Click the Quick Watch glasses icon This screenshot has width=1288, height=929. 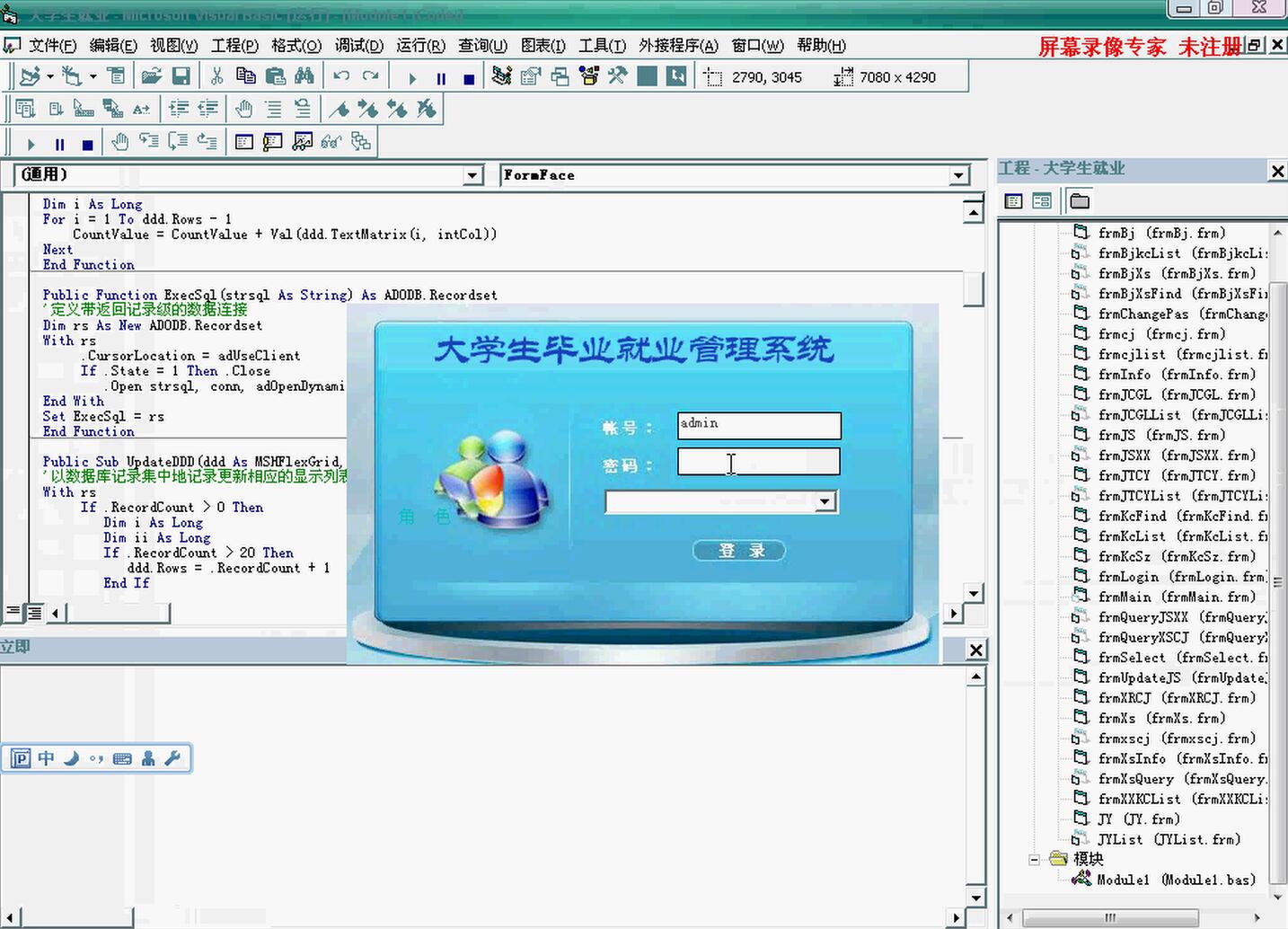pos(331,141)
